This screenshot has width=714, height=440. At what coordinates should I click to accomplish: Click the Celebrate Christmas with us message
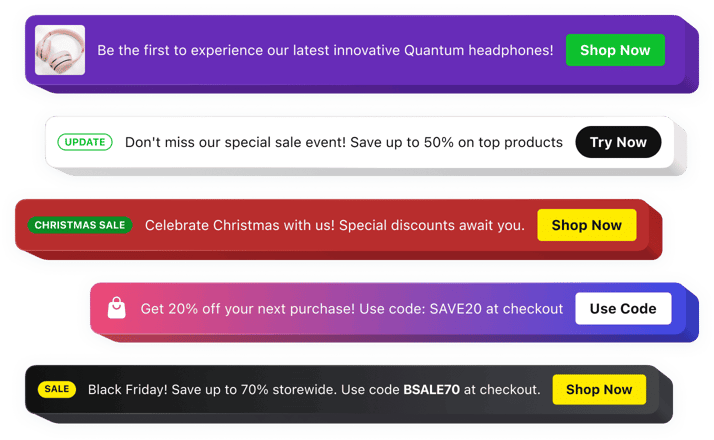pyautogui.click(x=334, y=225)
